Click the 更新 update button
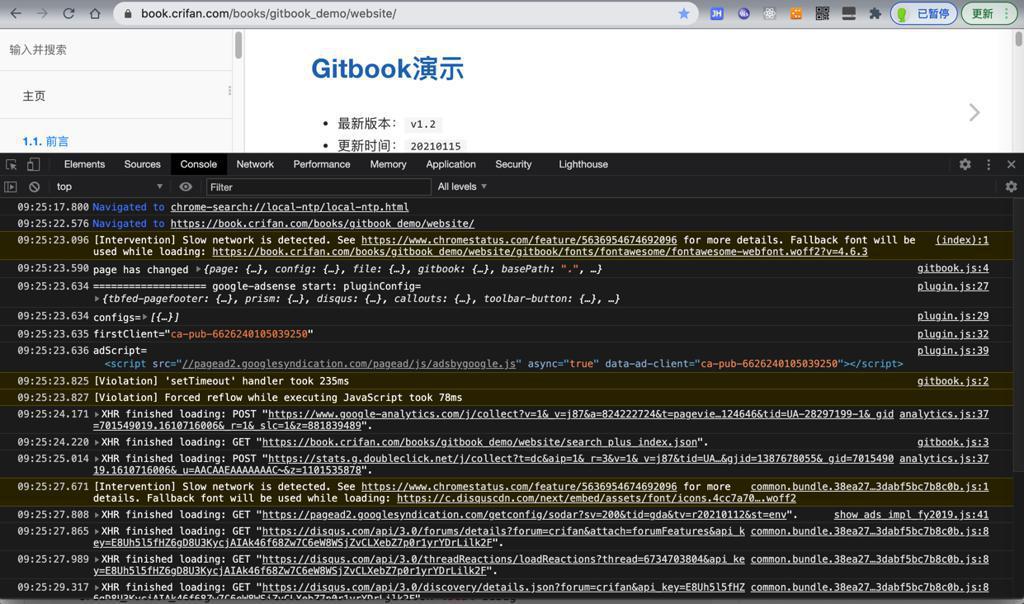This screenshot has height=604, width=1024. pos(989,13)
